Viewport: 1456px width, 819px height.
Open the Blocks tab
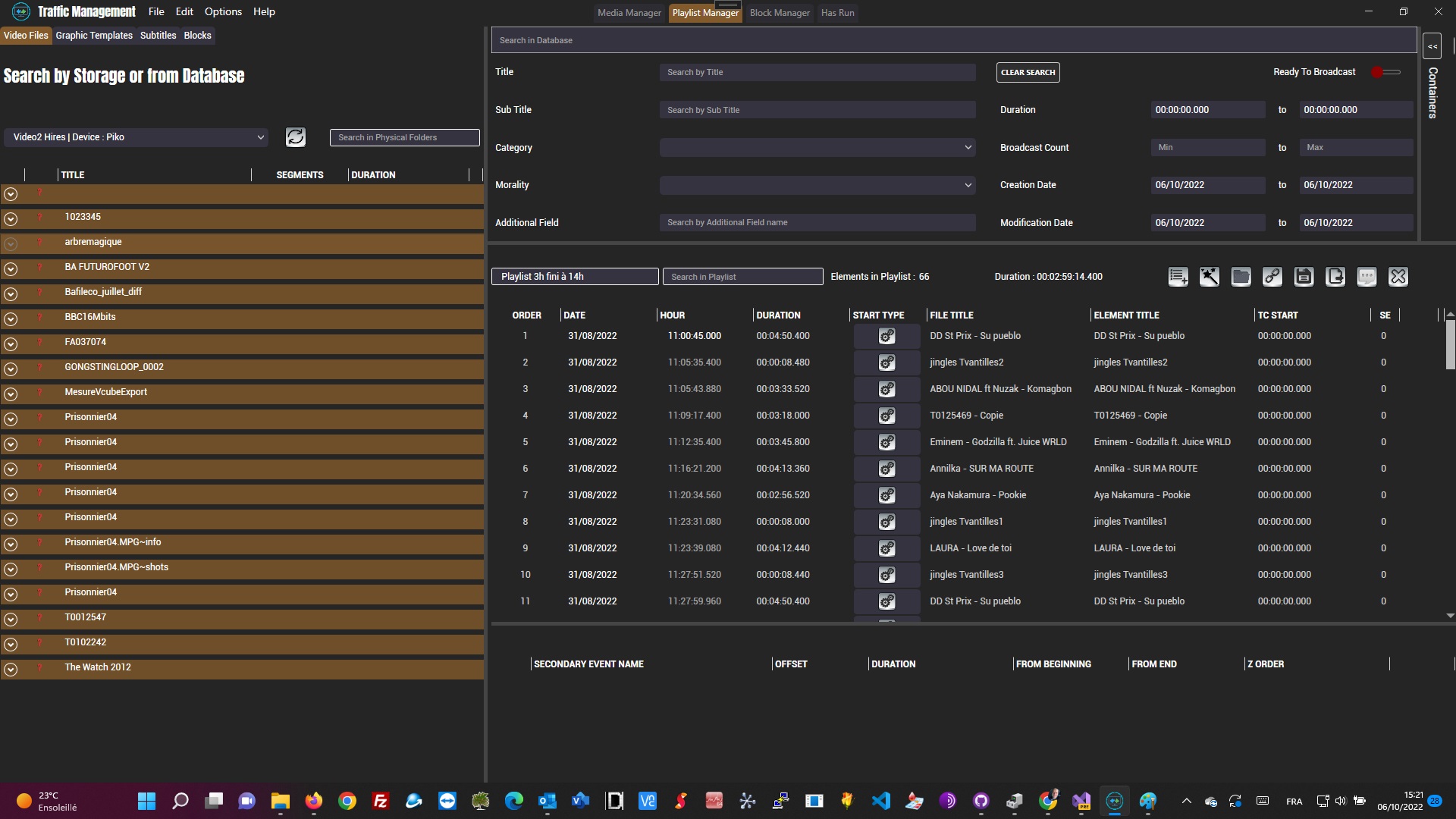pyautogui.click(x=197, y=36)
